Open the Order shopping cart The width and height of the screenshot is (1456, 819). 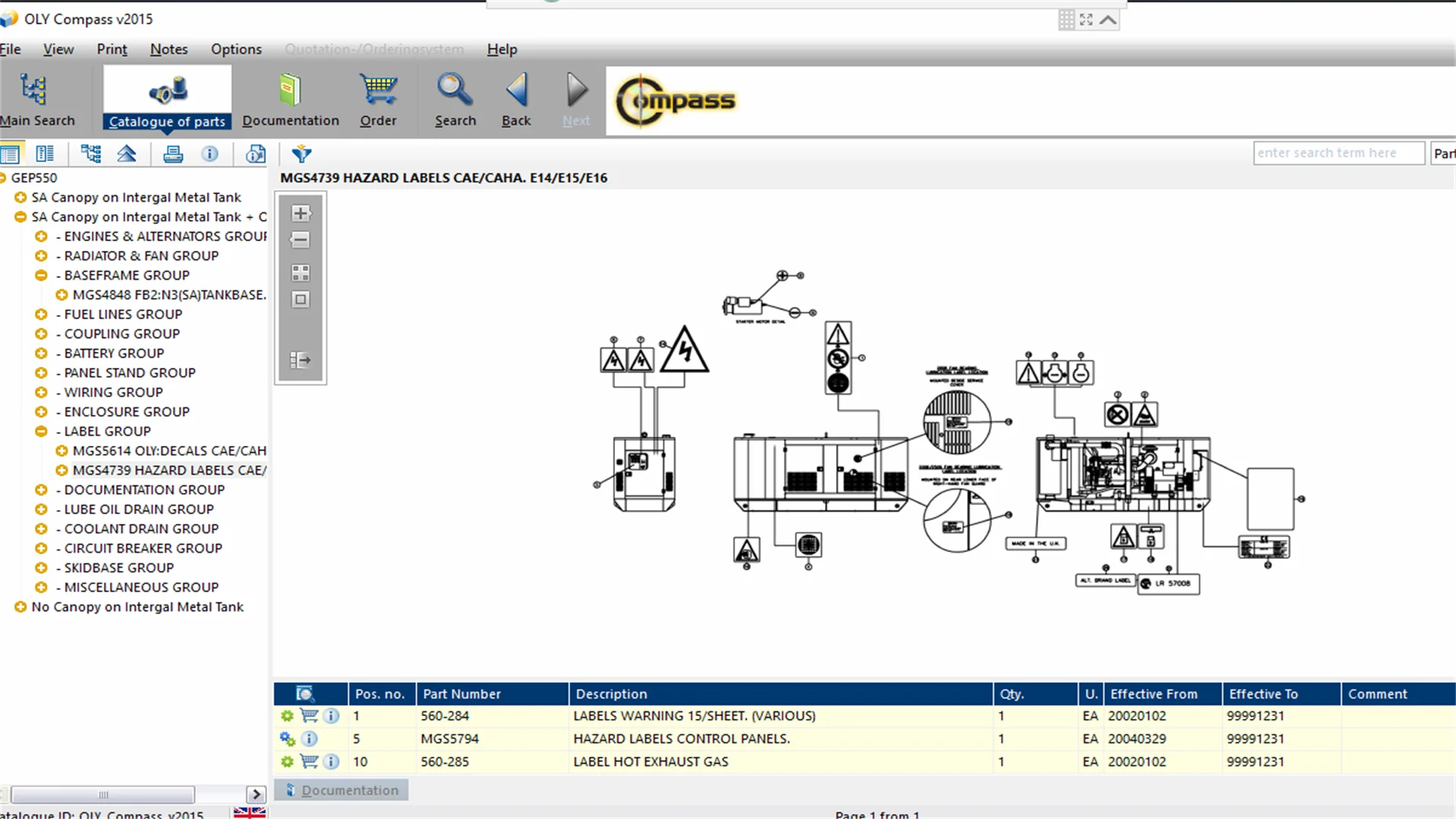point(378,100)
